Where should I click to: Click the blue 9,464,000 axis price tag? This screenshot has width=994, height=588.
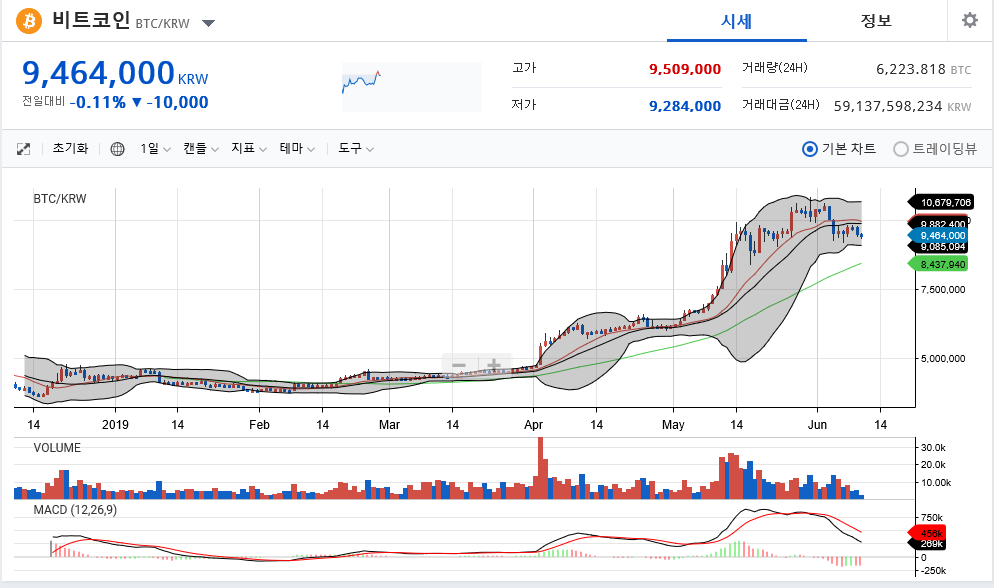939,236
